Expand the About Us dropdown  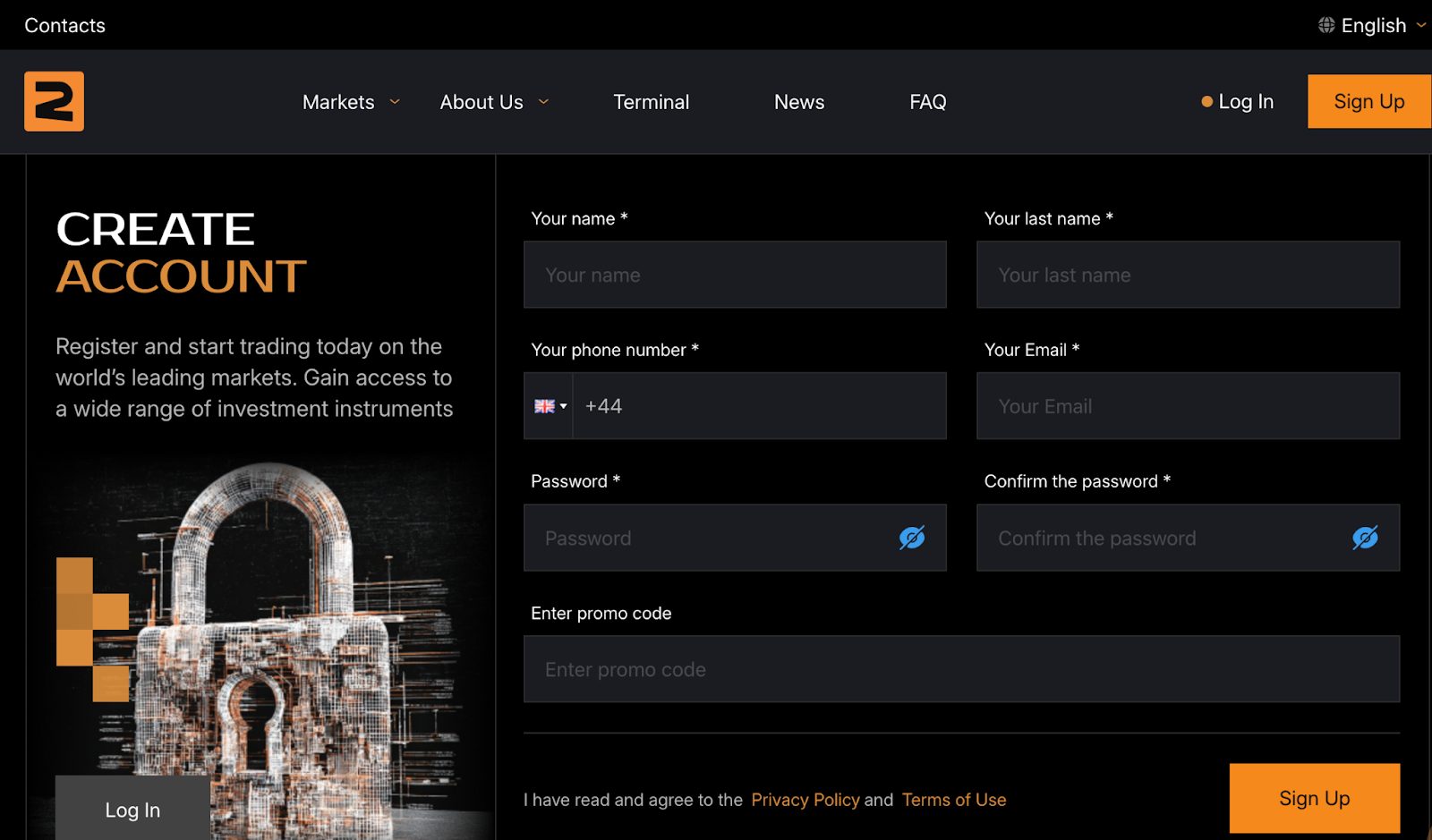pos(493,102)
